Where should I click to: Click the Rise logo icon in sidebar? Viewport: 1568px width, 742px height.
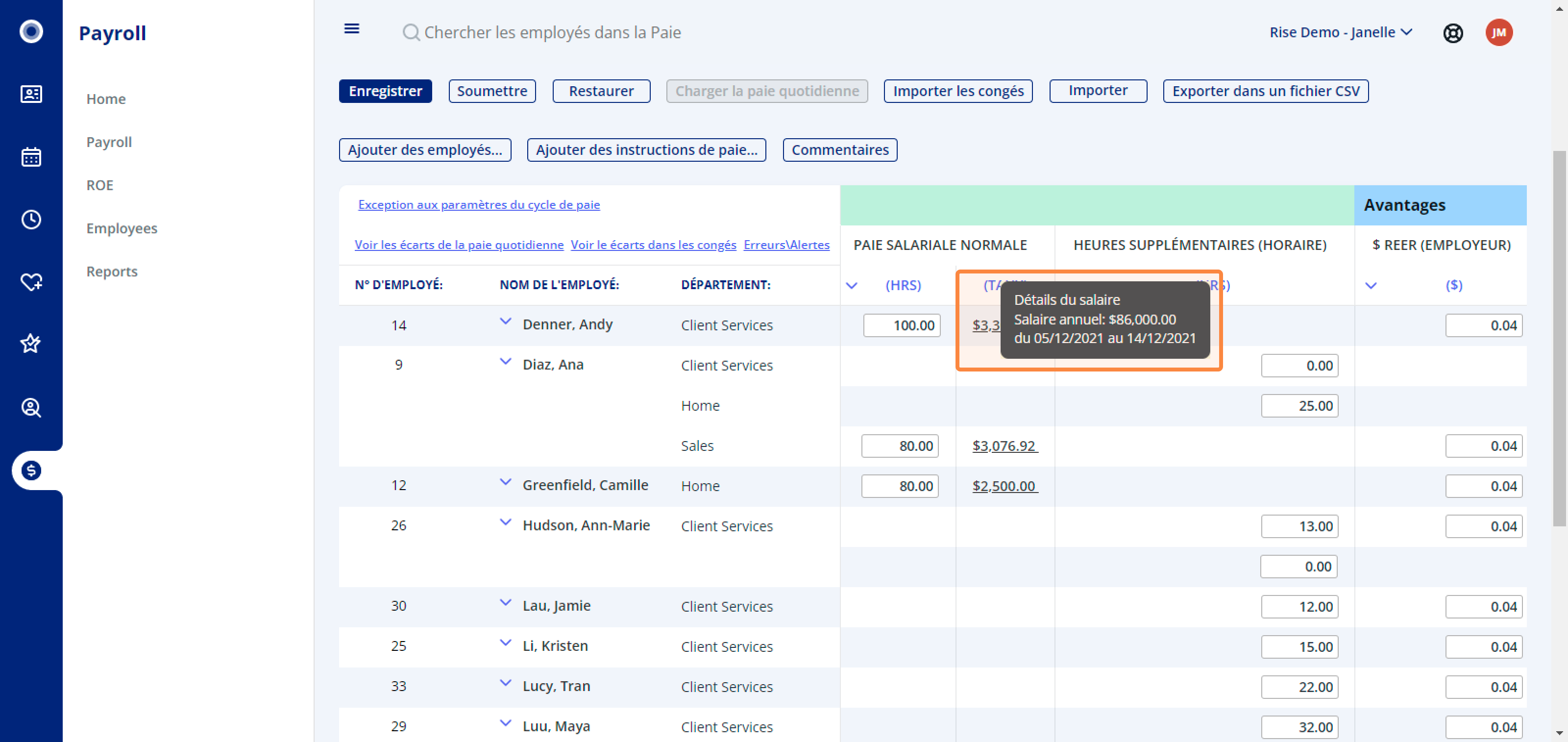tap(31, 32)
